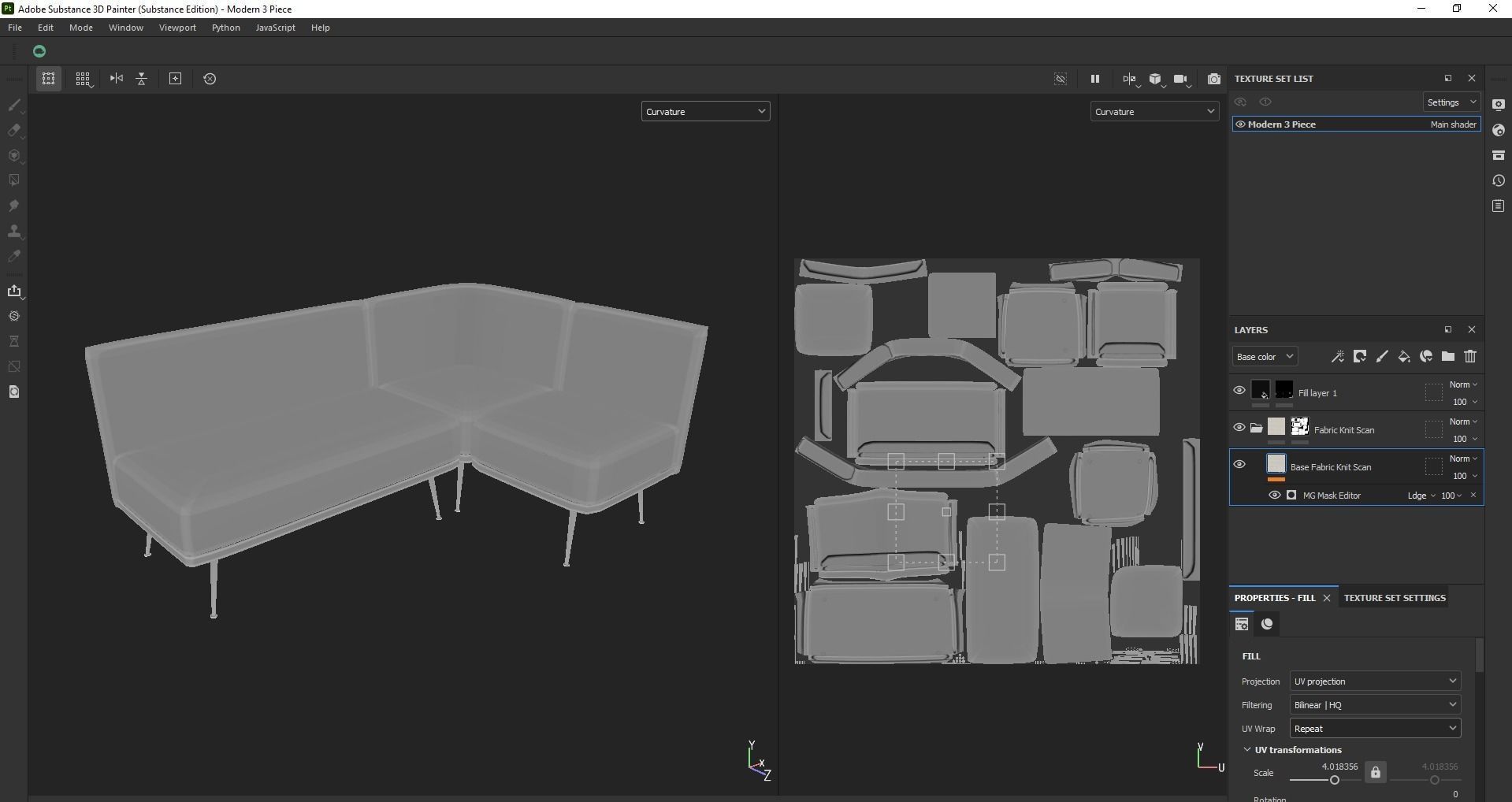
Task: Toggle the hide-all viewport icon left of pause
Action: [1061, 79]
